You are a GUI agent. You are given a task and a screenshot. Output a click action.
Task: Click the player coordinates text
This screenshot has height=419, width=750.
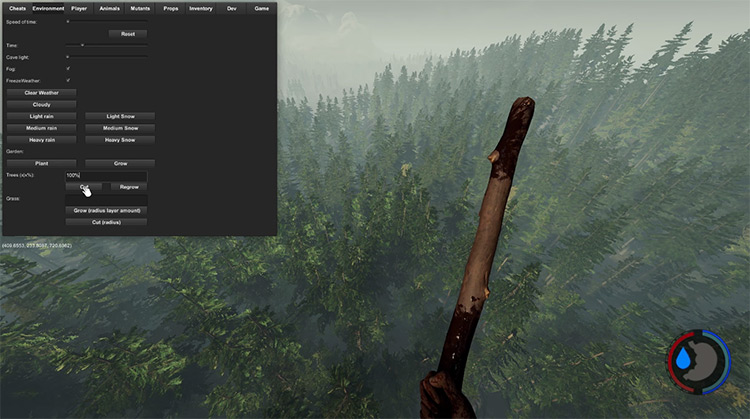[37, 245]
